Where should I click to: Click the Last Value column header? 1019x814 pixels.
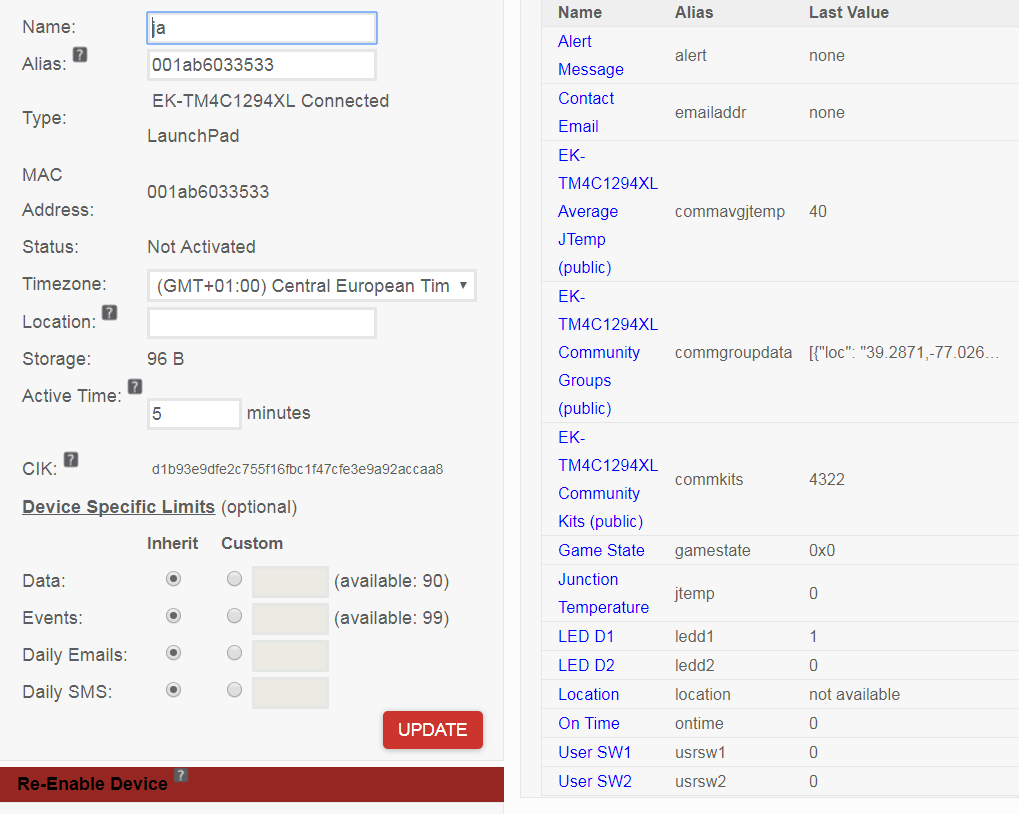click(x=849, y=12)
